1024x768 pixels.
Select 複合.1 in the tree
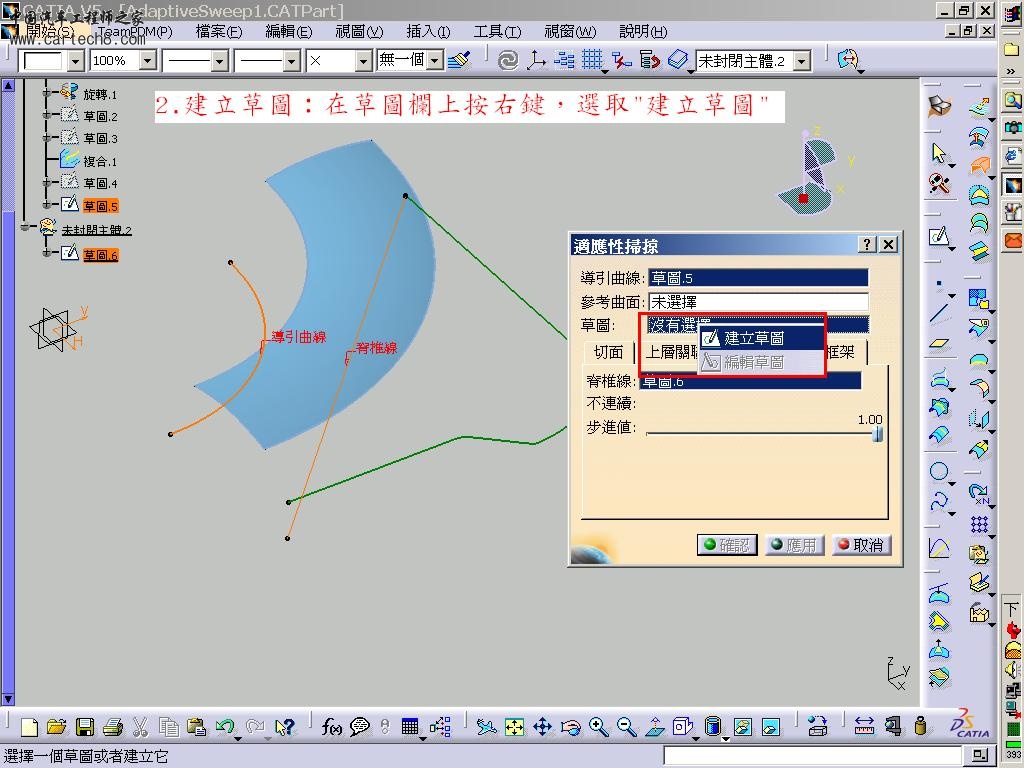(x=100, y=161)
